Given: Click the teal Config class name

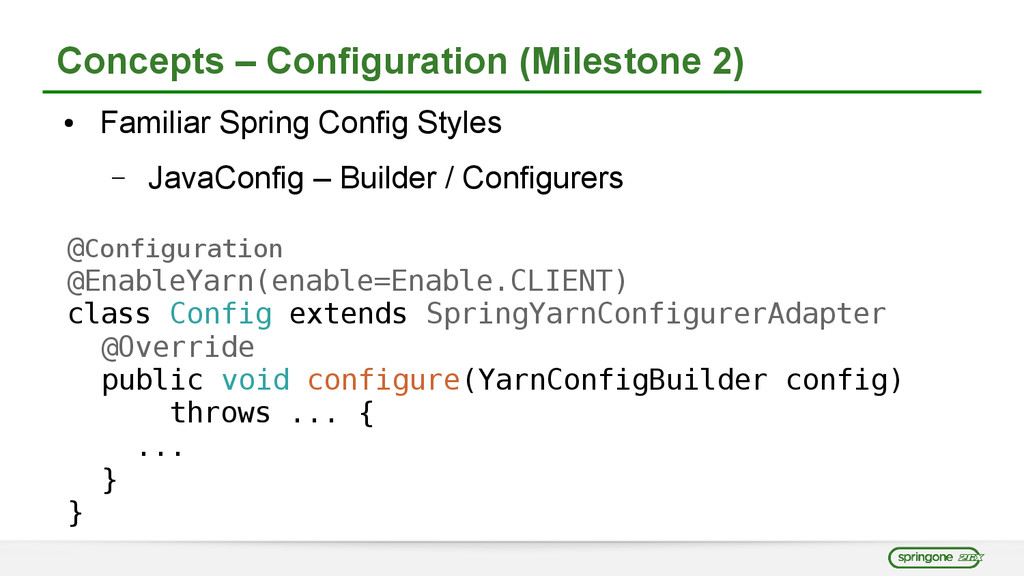Looking at the screenshot, I should point(220,314).
